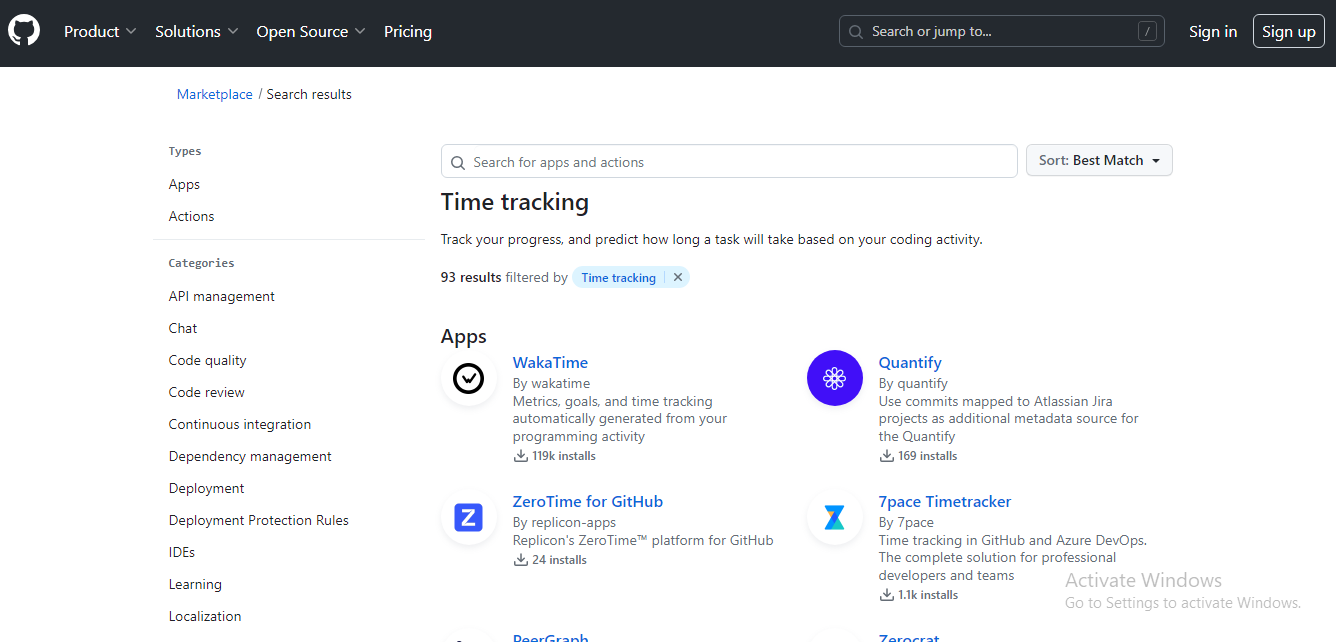Go to Marketplace breadcrumb link
The height and width of the screenshot is (642, 1336).
coord(215,94)
